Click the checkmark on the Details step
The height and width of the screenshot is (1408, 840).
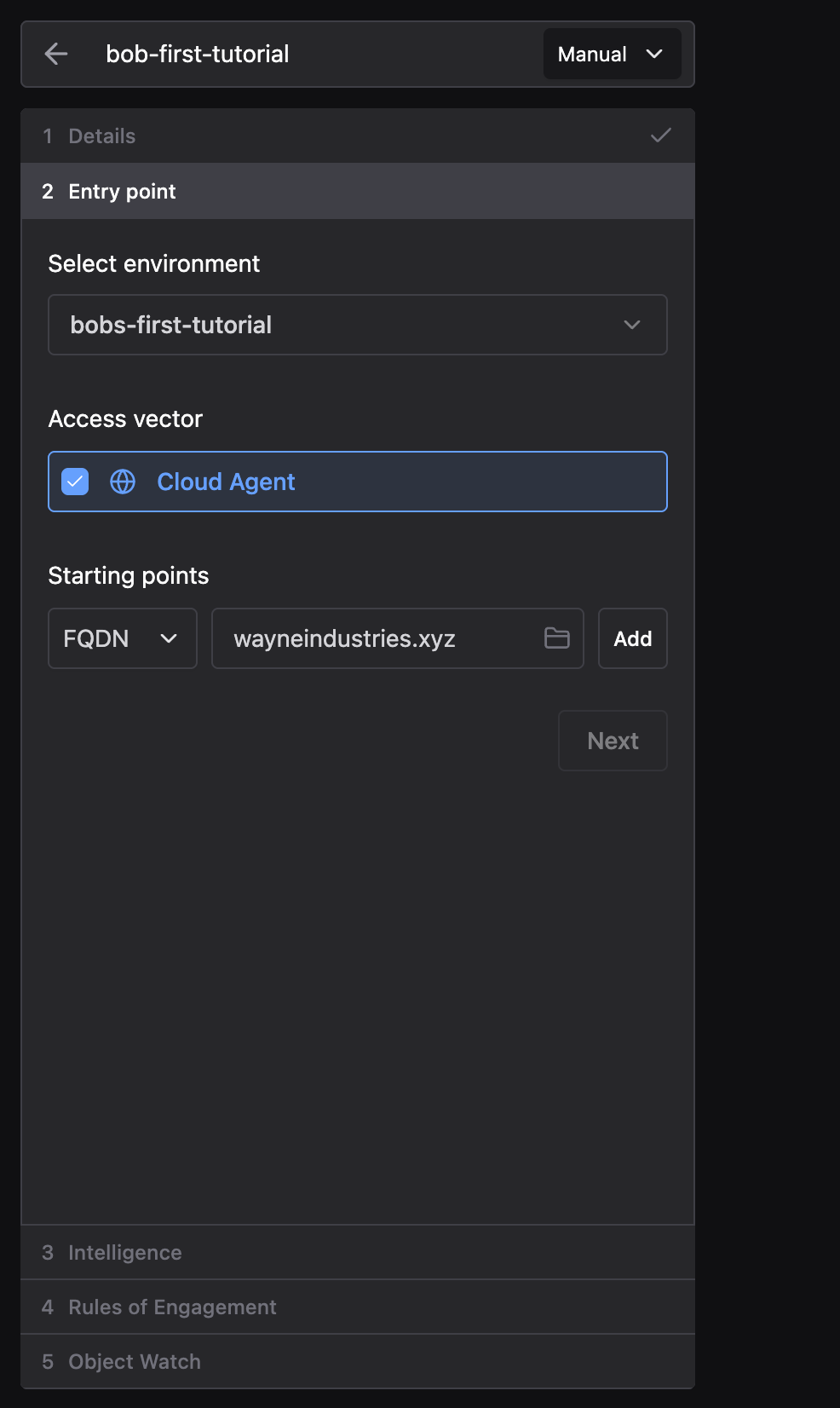[x=660, y=135]
